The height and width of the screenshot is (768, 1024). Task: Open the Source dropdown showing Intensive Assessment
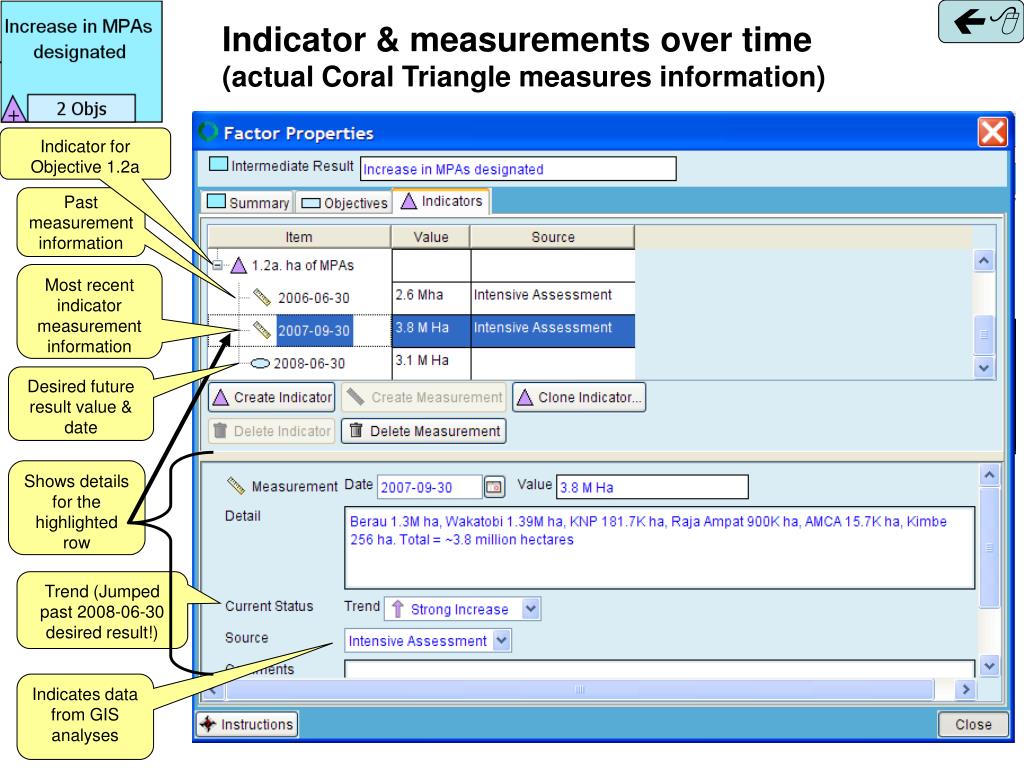coord(428,641)
